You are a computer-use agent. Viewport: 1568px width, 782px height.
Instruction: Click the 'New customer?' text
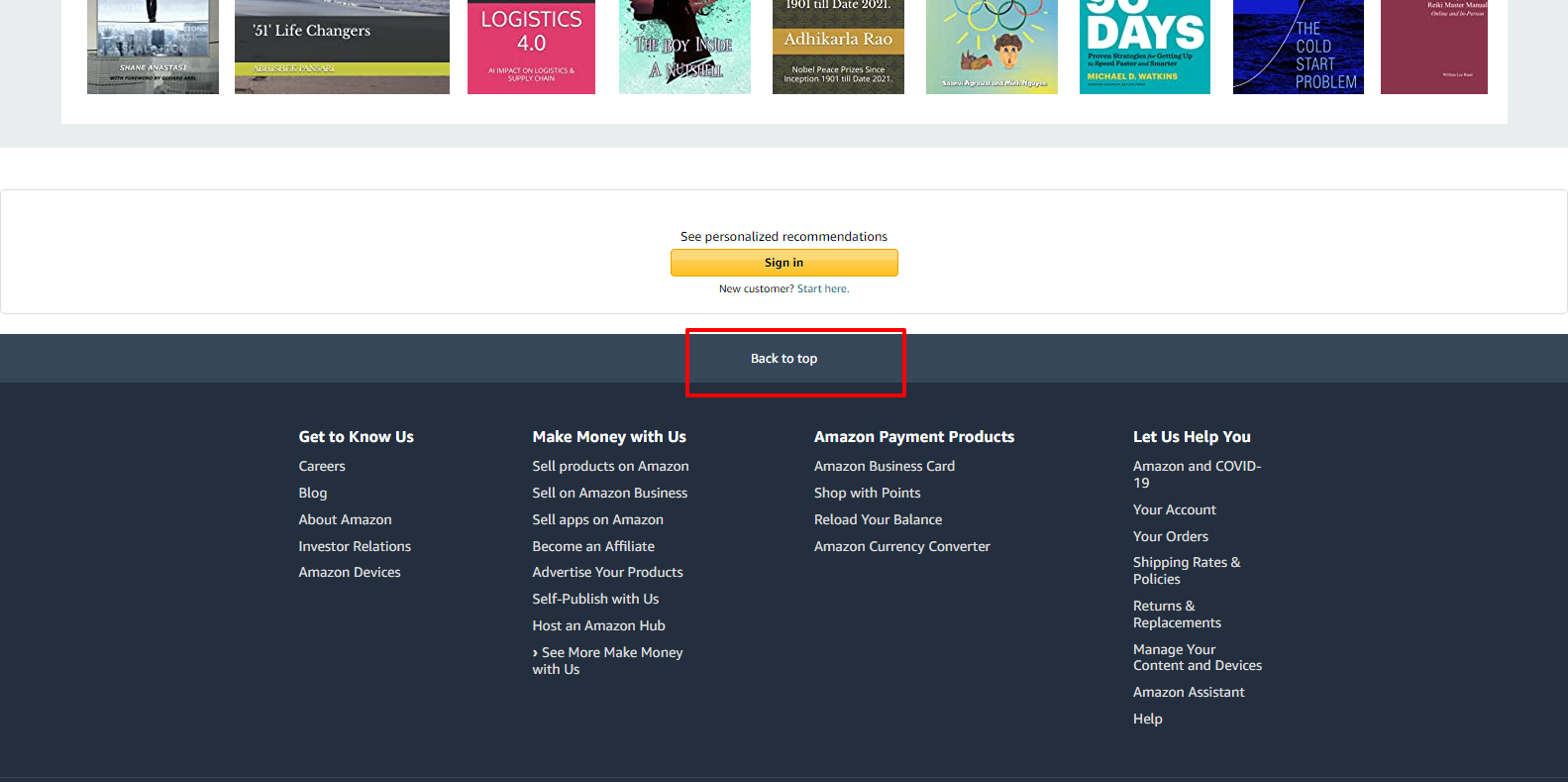(756, 289)
